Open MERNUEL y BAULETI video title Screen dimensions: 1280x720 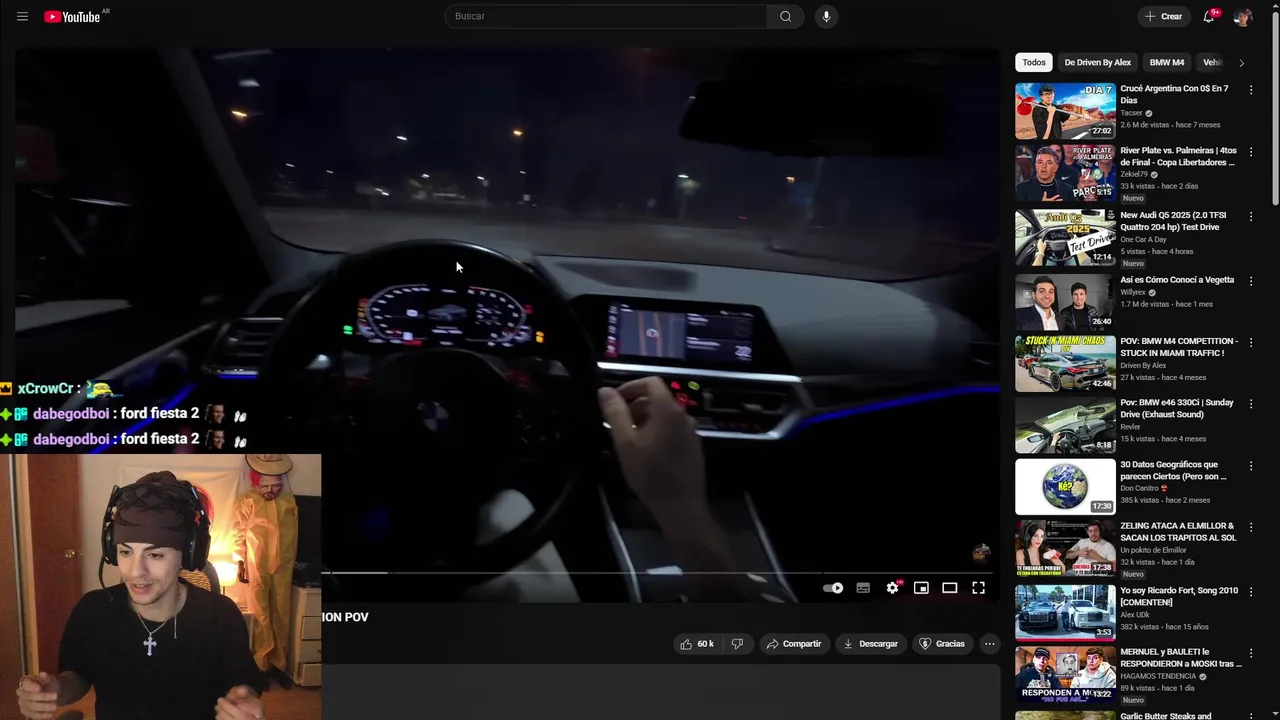pos(1181,657)
